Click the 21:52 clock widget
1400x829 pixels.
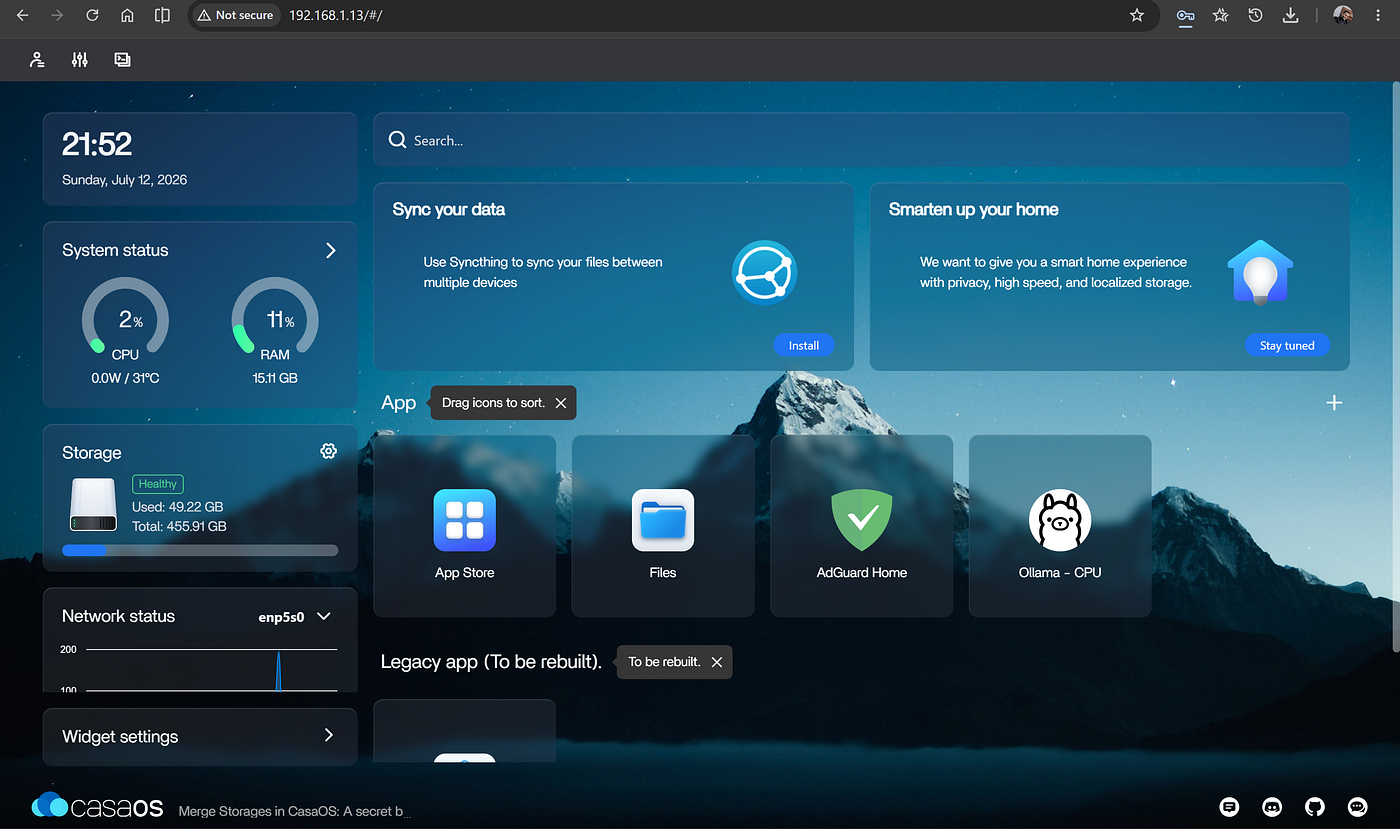[97, 144]
